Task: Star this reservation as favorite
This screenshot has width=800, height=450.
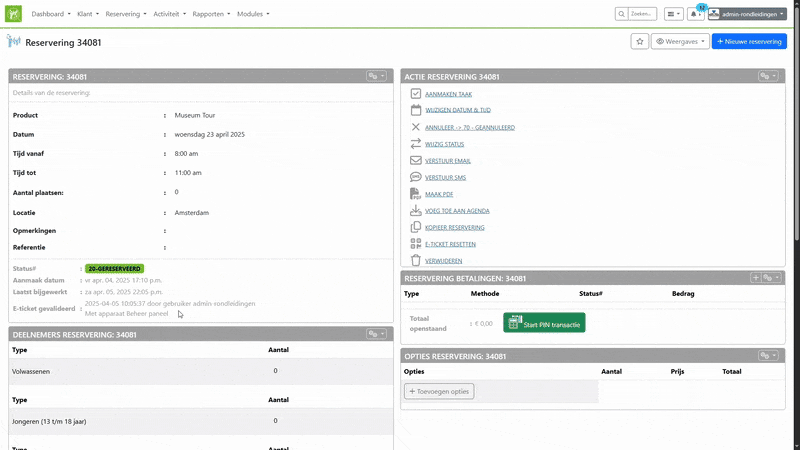Action: pyautogui.click(x=639, y=42)
